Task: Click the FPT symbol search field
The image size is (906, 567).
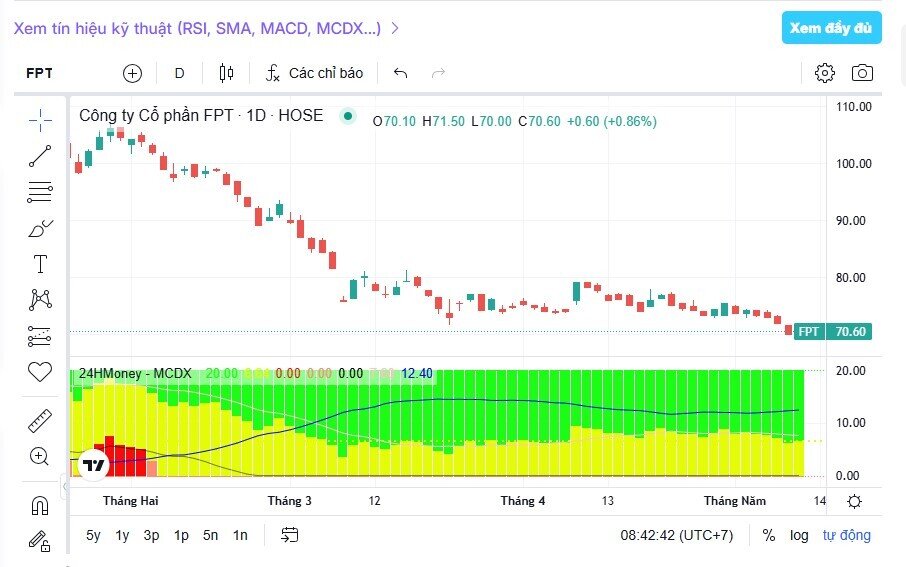Action: click(x=39, y=73)
